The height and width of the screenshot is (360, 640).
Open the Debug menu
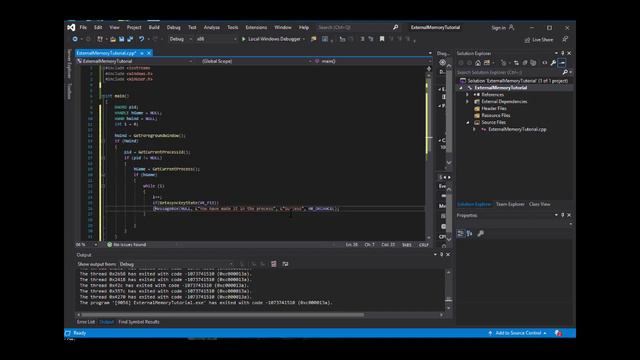tap(173, 27)
